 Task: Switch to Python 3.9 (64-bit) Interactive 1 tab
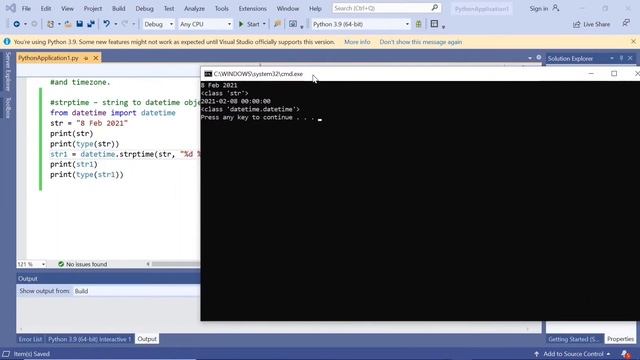point(89,339)
